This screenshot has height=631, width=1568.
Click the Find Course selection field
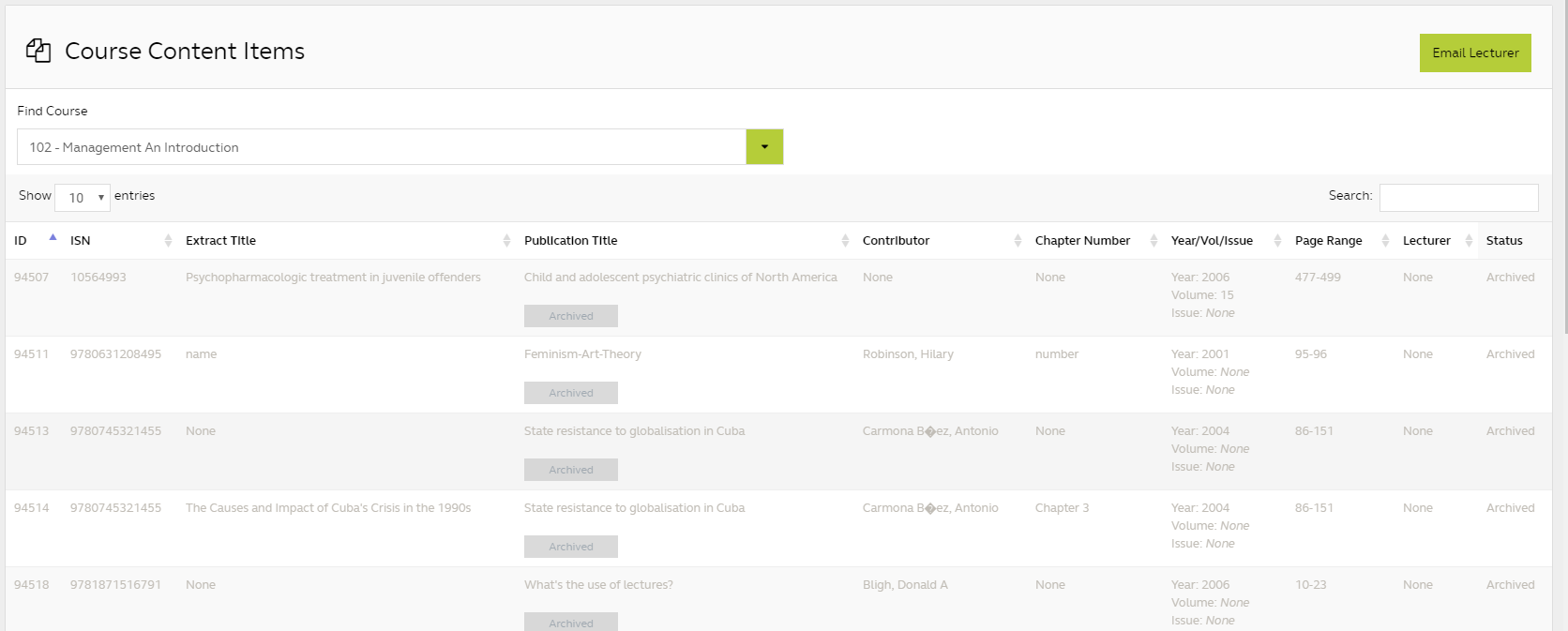click(381, 147)
